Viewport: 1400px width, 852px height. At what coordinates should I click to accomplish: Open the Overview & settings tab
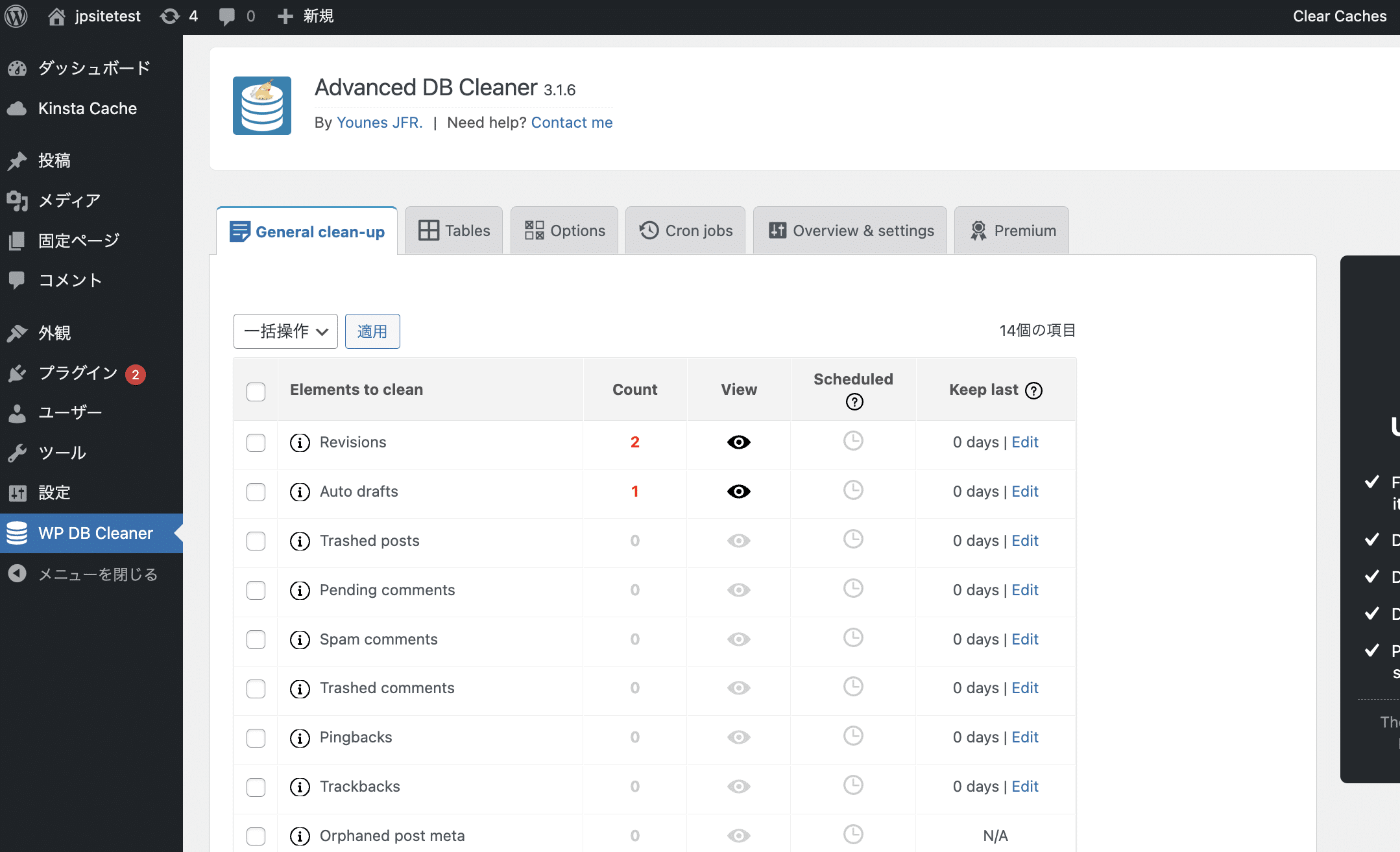coord(851,231)
